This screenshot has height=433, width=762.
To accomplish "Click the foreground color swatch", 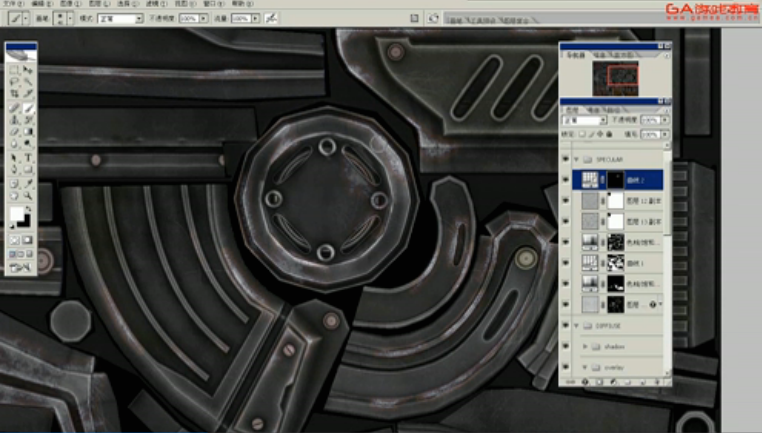I will [17, 213].
